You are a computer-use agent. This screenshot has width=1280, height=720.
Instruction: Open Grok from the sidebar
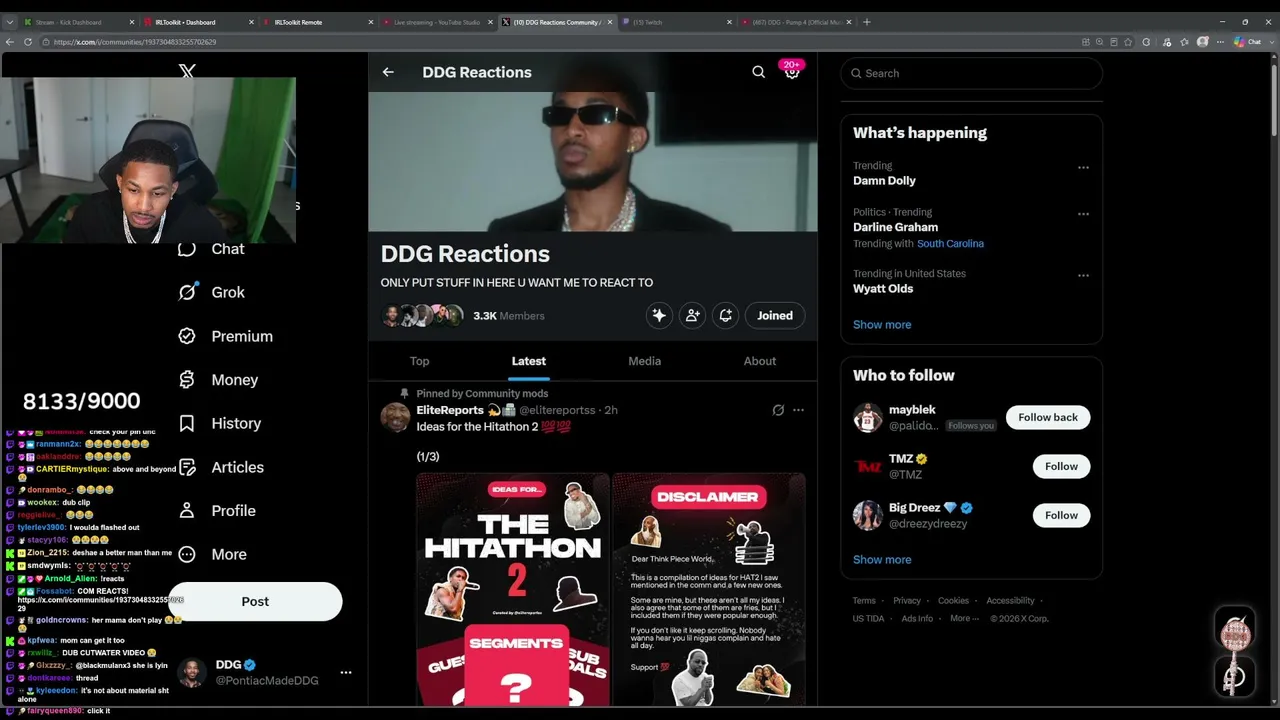point(211,292)
